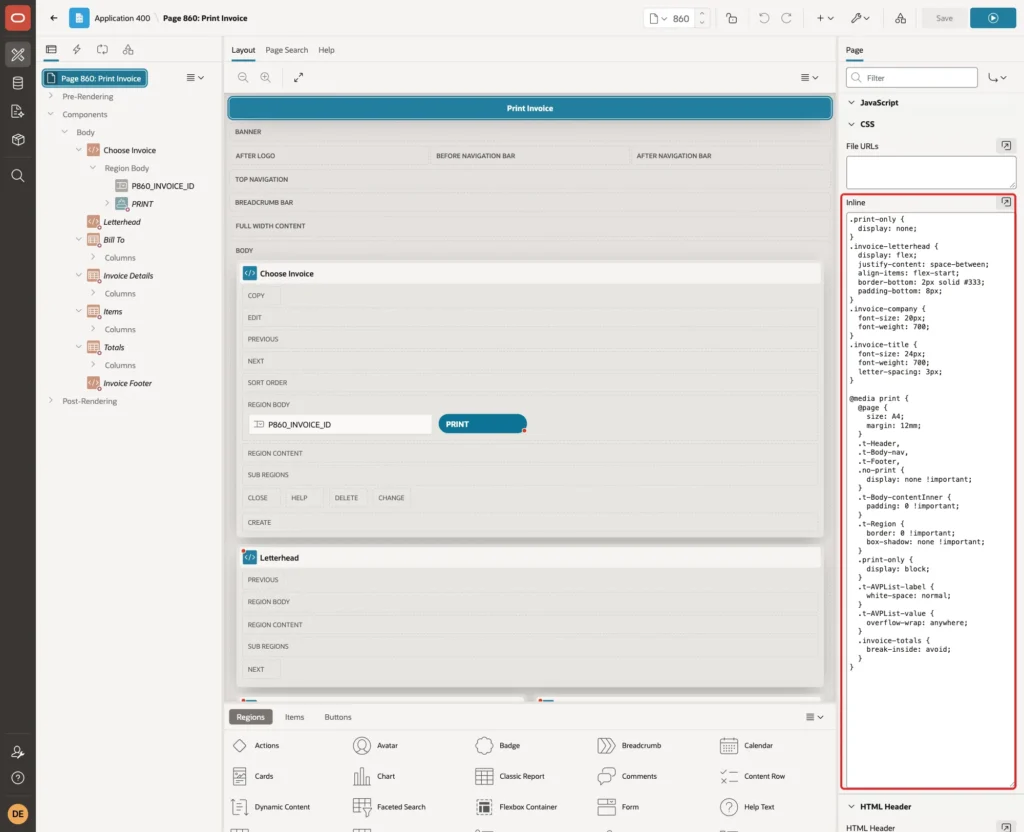Click the property Filter search field
Screen dimensions: 1024x832
click(912, 78)
